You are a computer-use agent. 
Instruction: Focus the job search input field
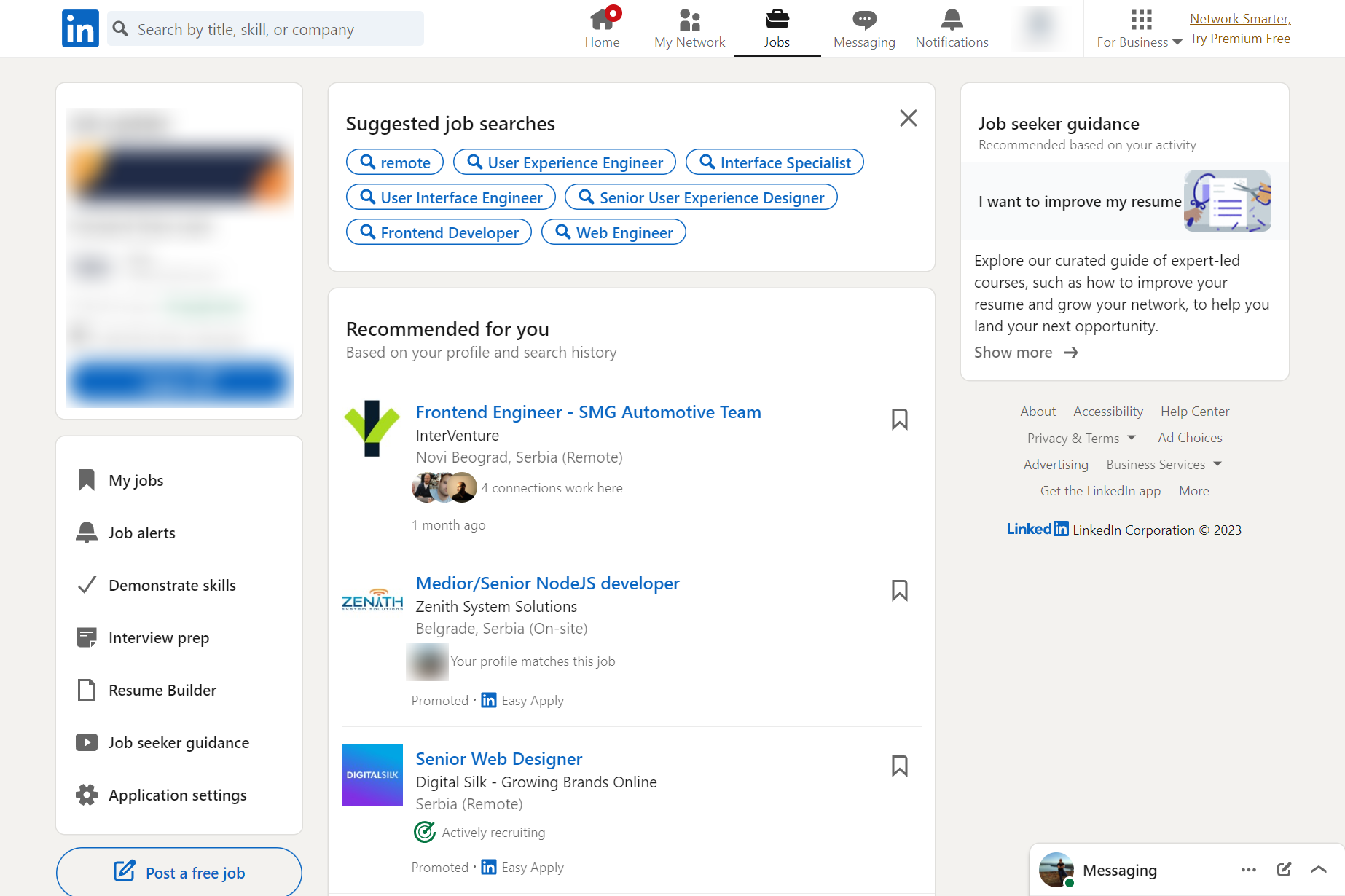pos(265,28)
